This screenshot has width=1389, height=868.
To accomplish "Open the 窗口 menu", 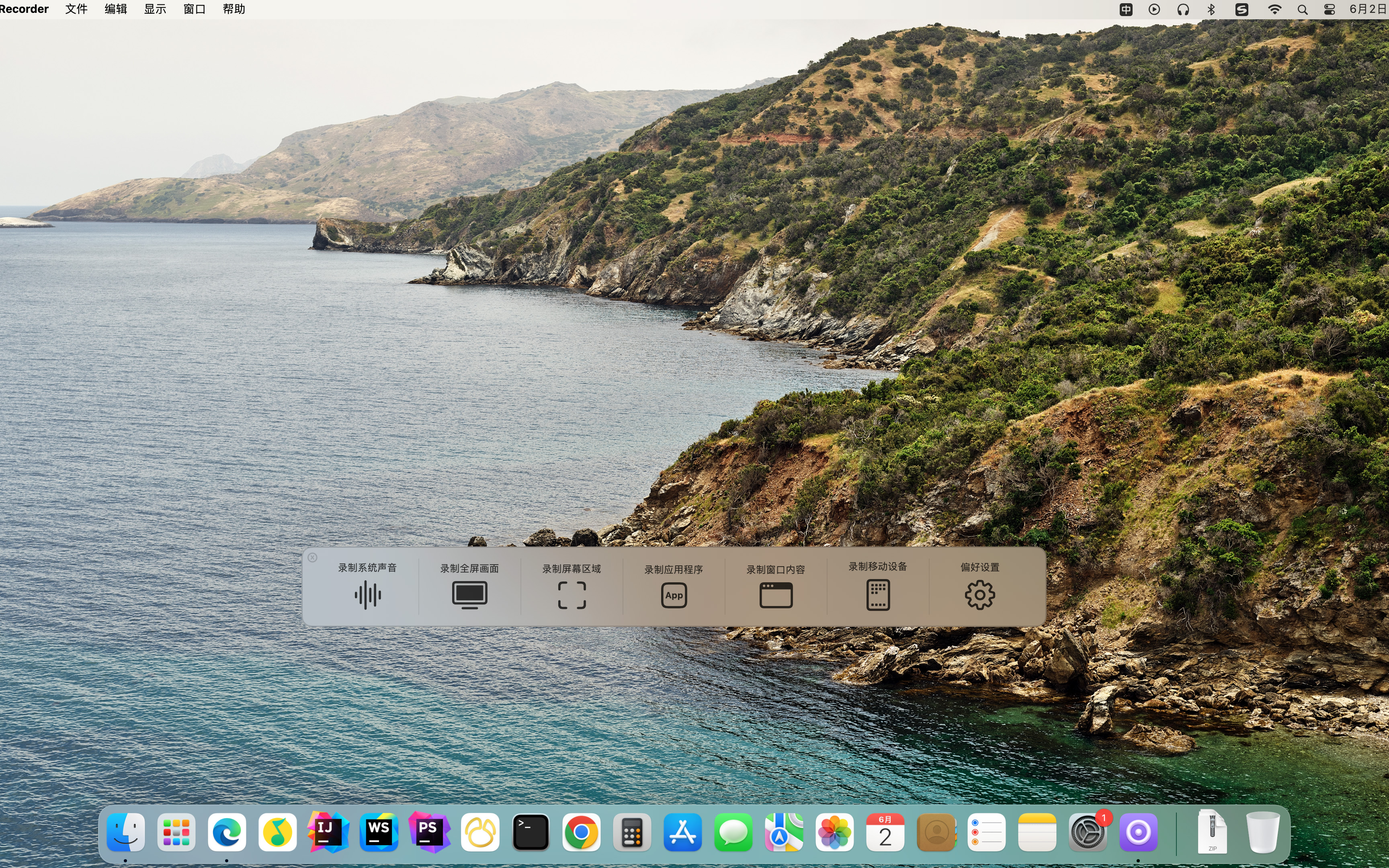I will [x=195, y=9].
